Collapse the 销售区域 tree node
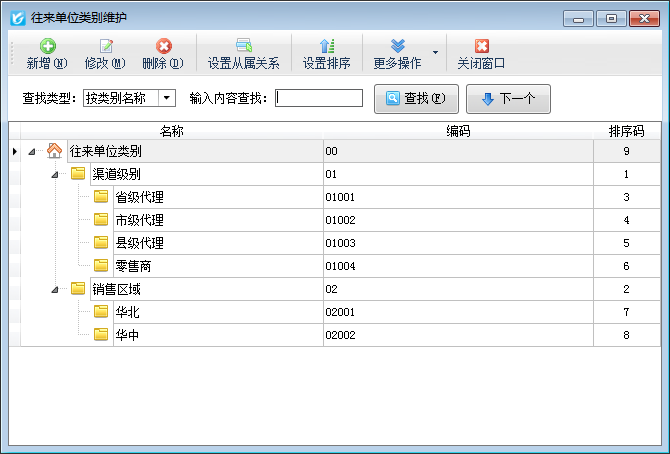Screen dimensions: 670x454 point(55,289)
